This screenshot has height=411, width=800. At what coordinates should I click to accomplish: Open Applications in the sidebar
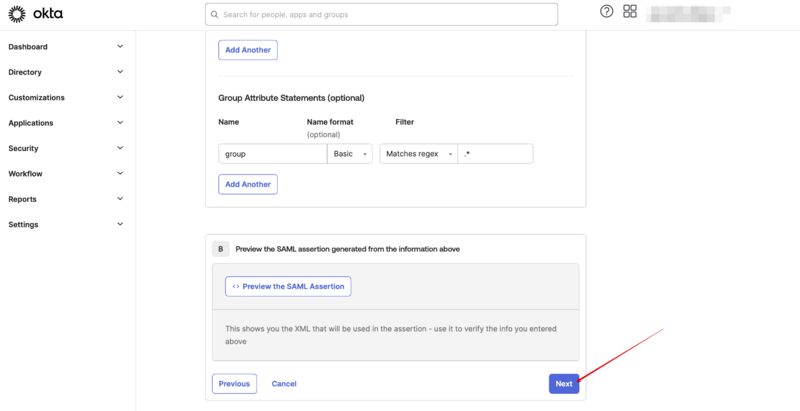coord(31,123)
